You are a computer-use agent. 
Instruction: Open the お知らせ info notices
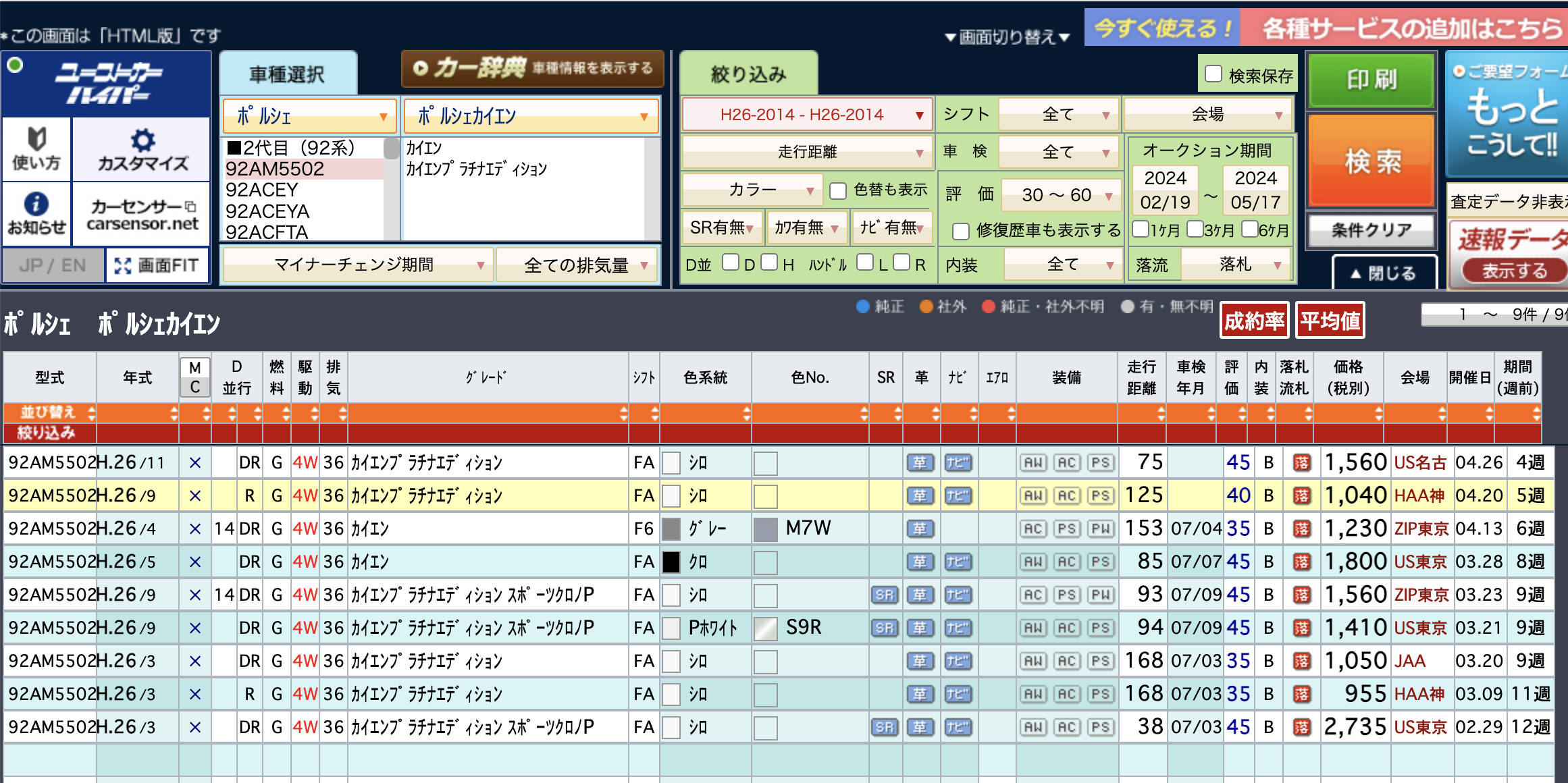pos(36,213)
